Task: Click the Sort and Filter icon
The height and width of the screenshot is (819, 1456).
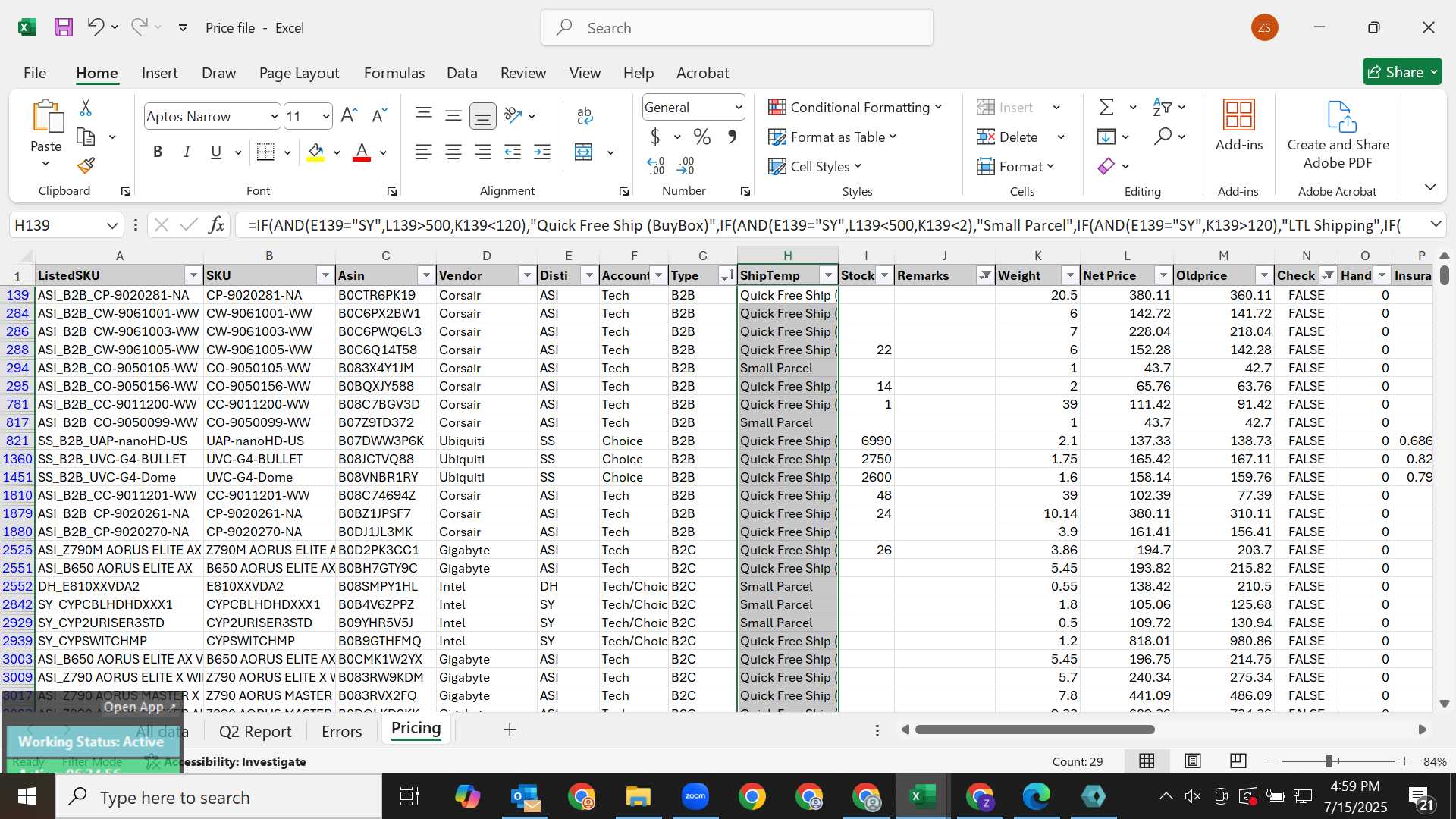Action: 1162,107
